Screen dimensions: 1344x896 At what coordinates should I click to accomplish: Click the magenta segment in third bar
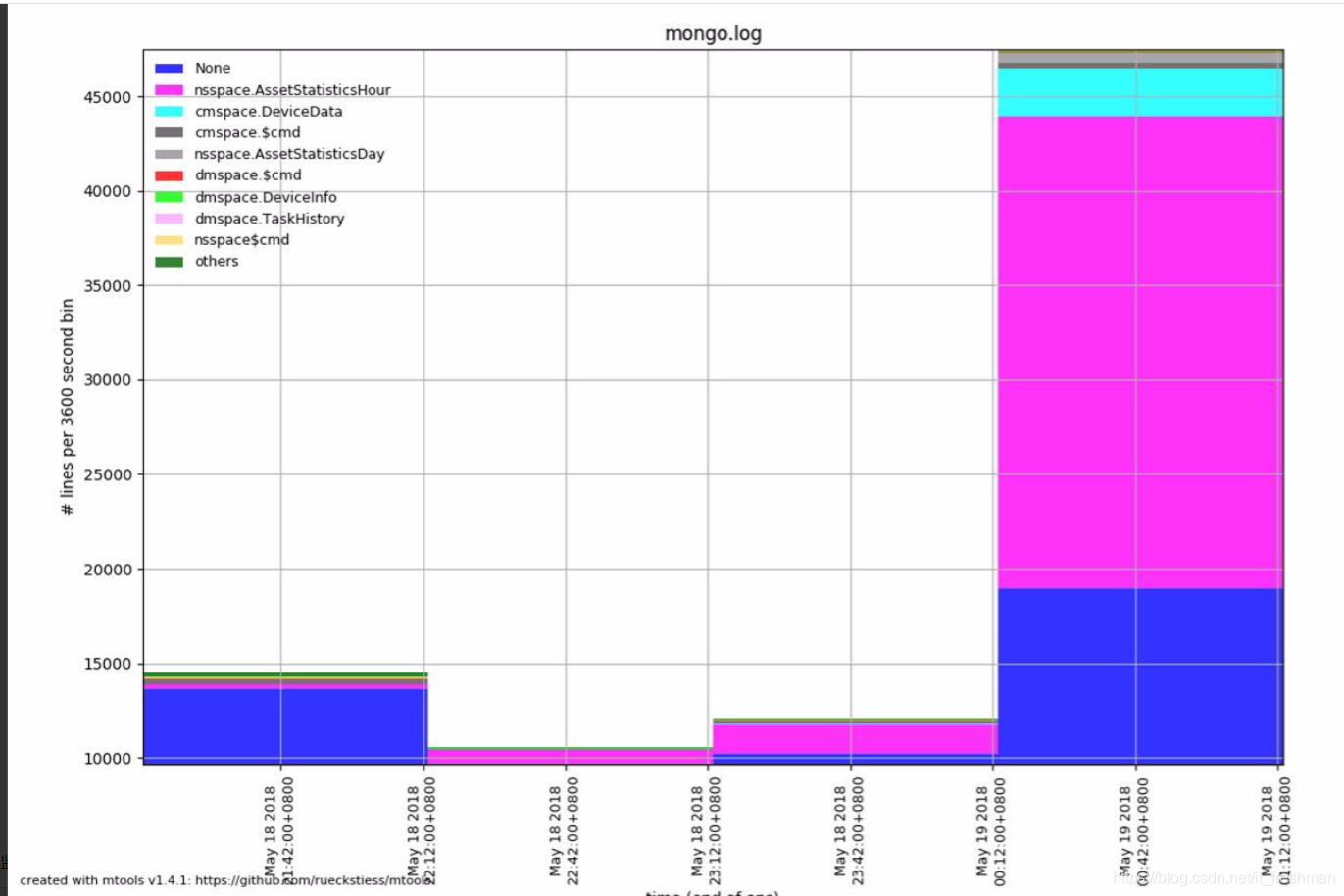point(855,739)
